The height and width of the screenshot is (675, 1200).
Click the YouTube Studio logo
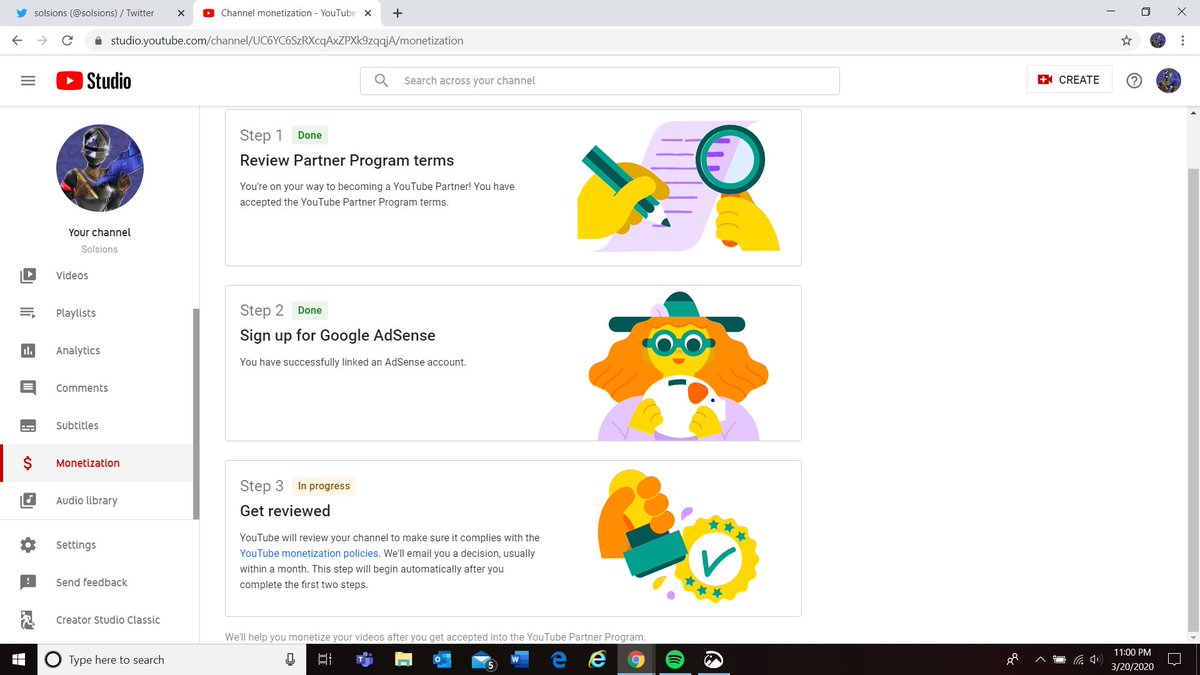pyautogui.click(x=93, y=81)
